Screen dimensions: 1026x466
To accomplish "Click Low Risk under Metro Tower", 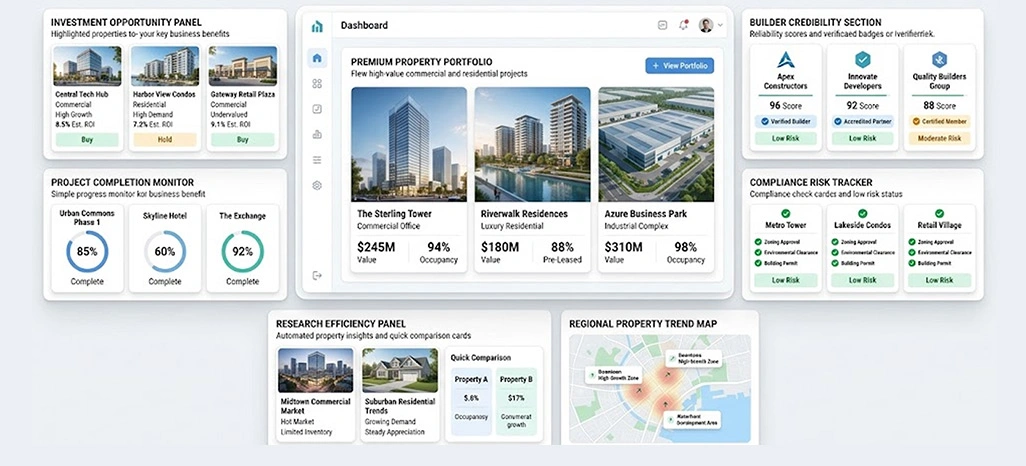I will pos(786,280).
